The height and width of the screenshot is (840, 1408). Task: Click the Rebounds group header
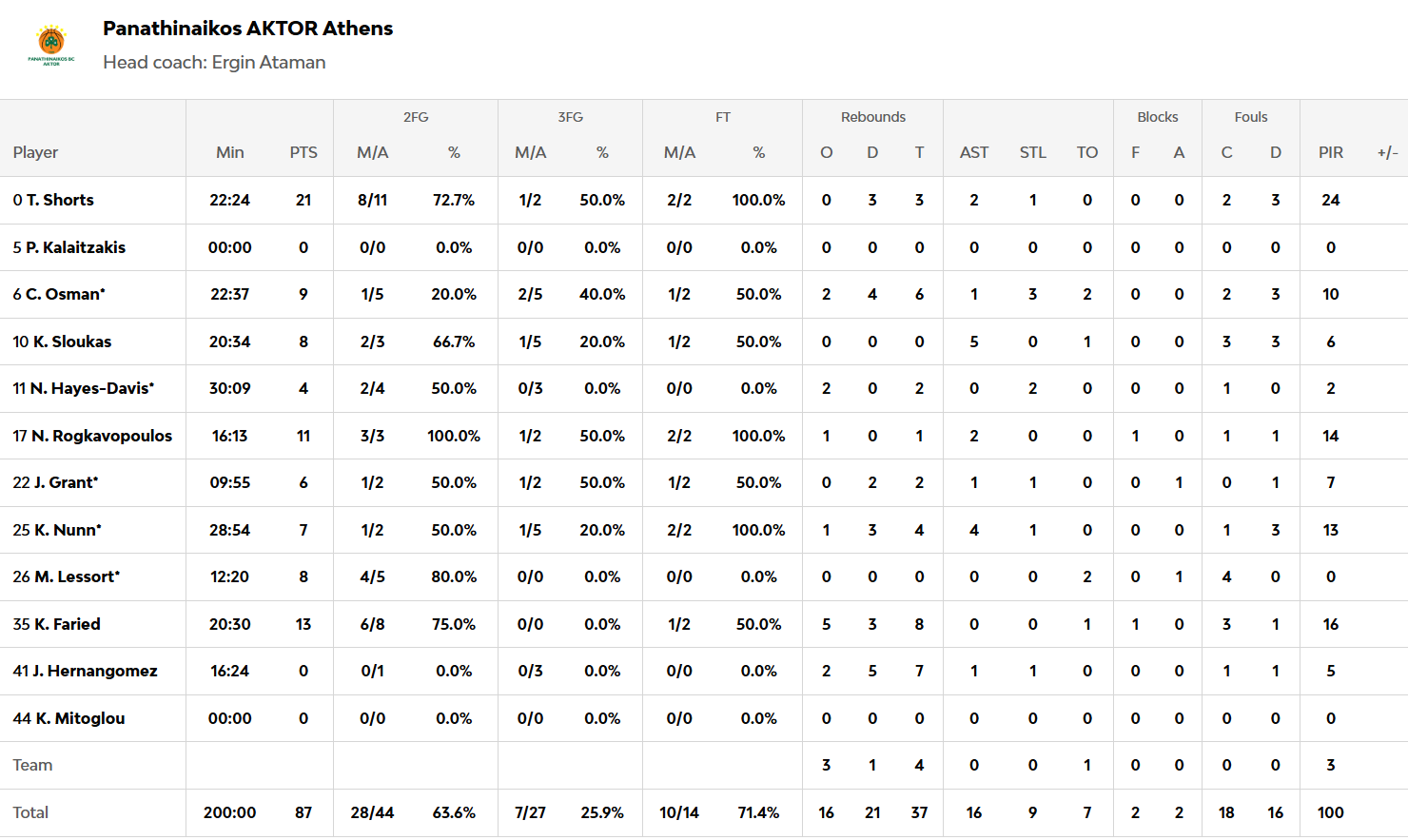pyautogui.click(x=872, y=117)
